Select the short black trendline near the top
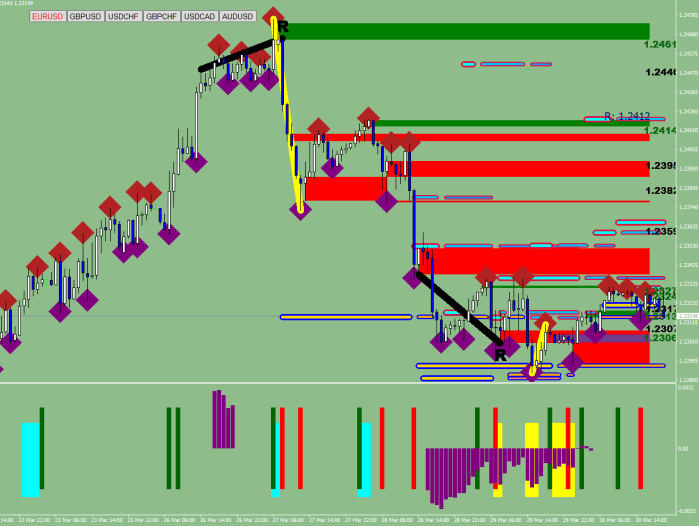 coord(235,56)
